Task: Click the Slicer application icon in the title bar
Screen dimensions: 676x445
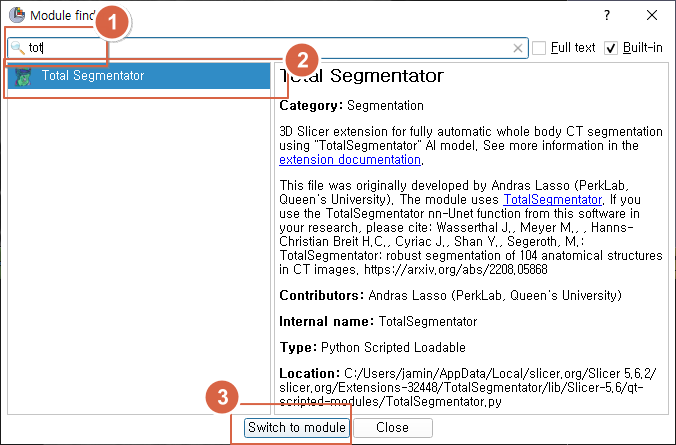Action: tap(17, 15)
